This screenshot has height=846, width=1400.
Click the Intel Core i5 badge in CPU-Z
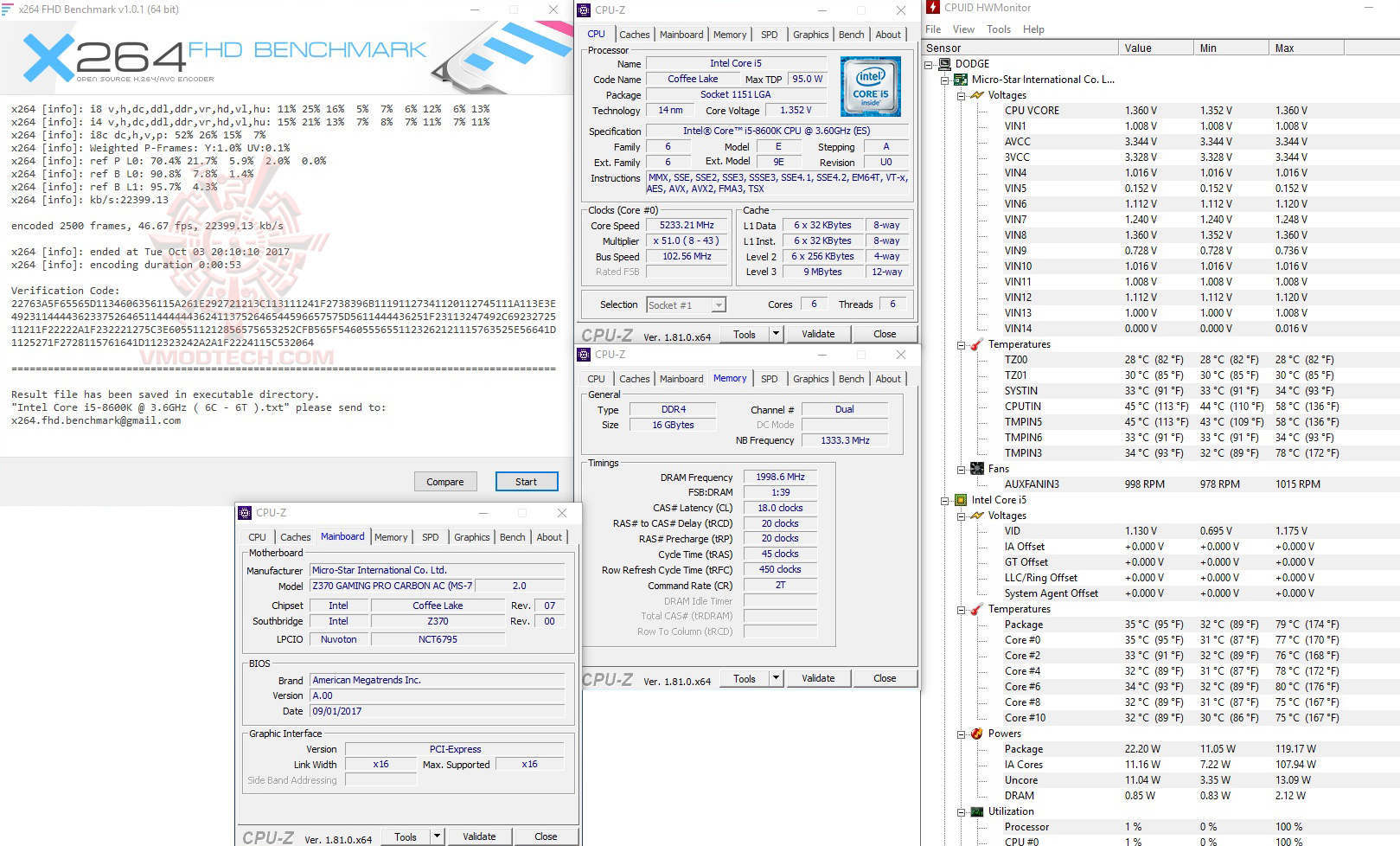[870, 87]
